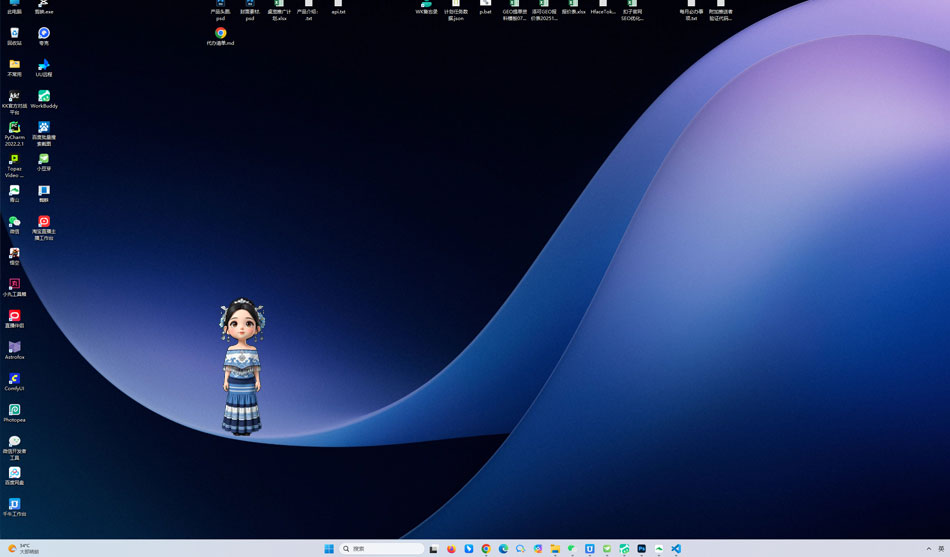This screenshot has width=950, height=557.
Task: Launch Microsoft Edge from the taskbar
Action: (503, 549)
